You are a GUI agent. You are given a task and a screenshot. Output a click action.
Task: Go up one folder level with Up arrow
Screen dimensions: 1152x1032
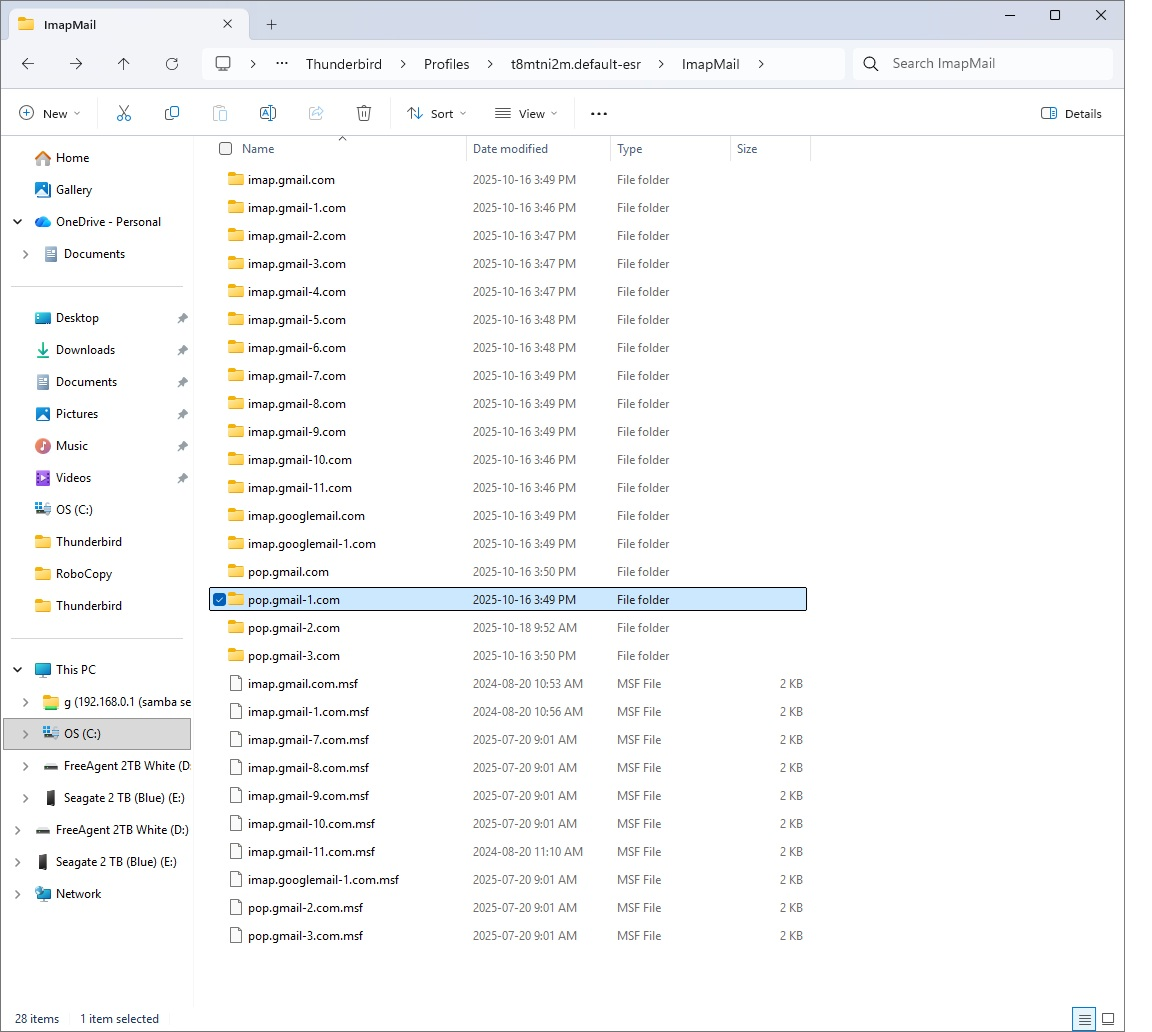124,63
